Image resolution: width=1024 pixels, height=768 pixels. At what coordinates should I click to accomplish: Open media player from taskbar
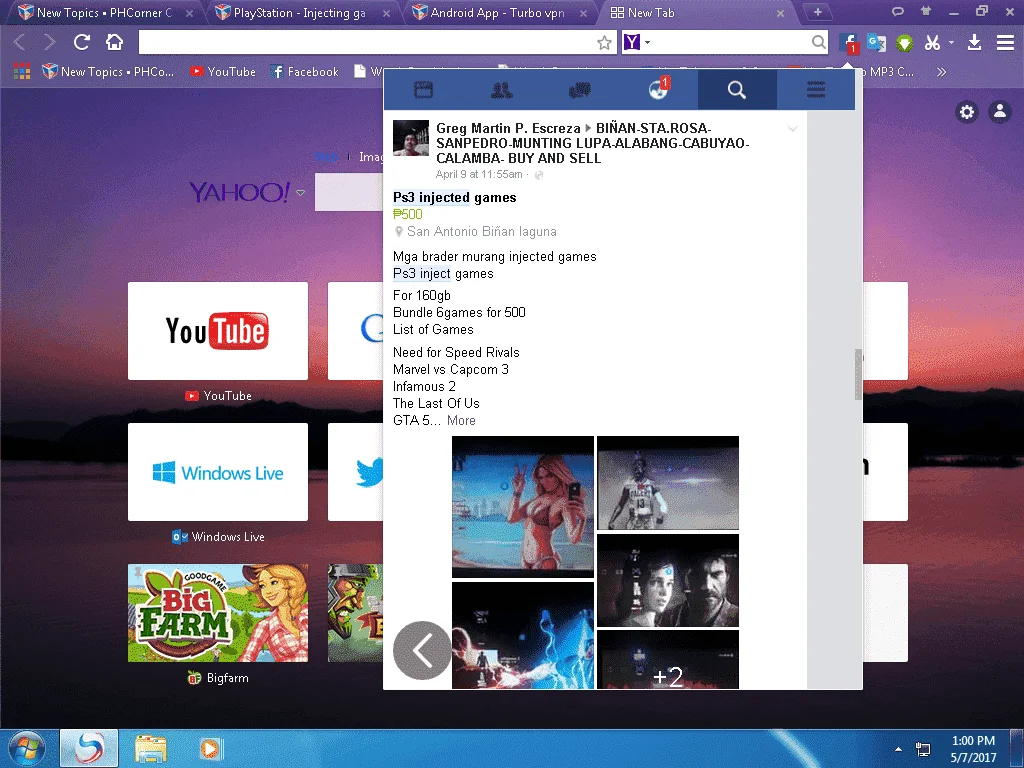coord(210,748)
